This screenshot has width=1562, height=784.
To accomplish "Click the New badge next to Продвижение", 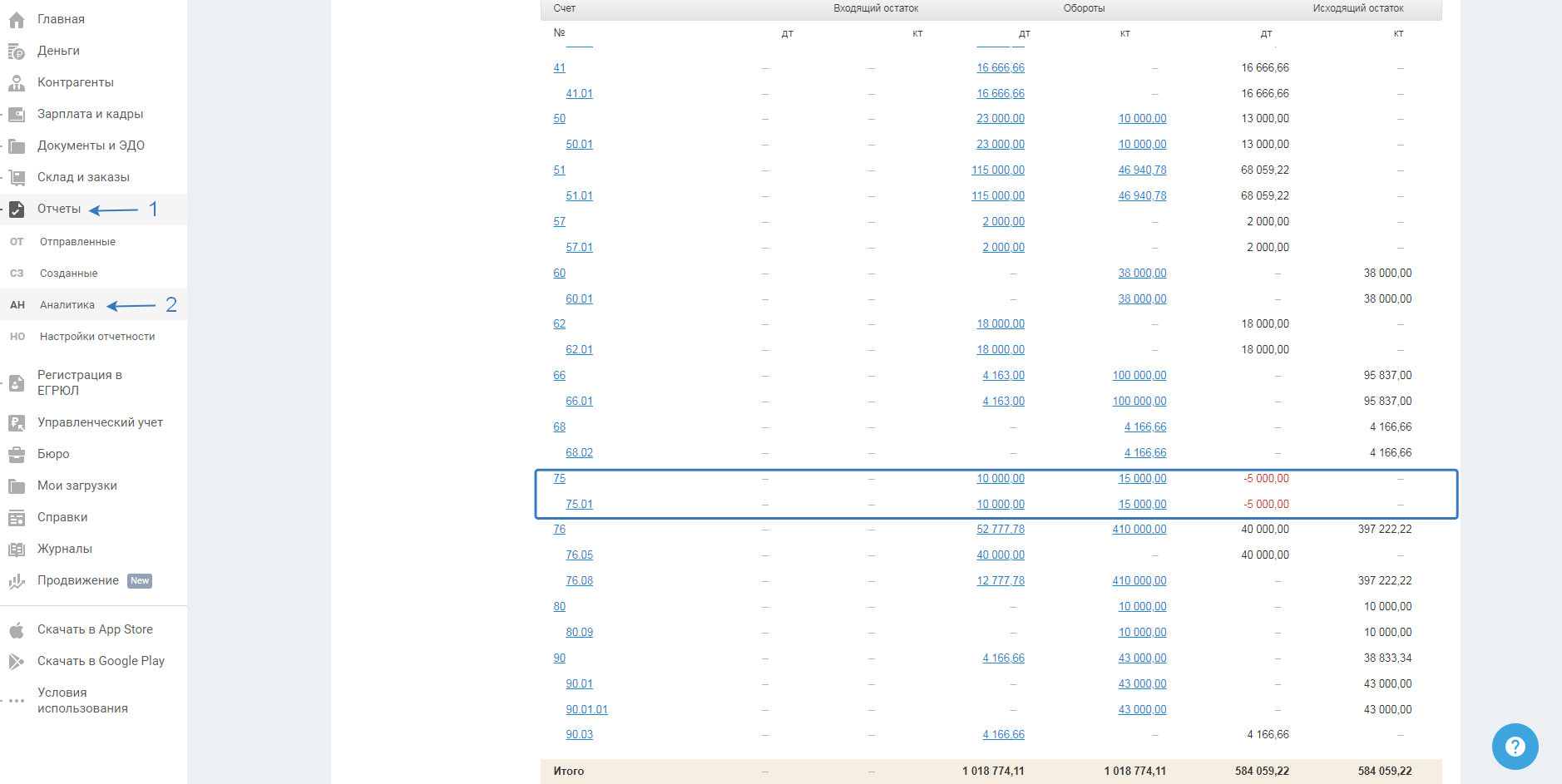I will click(x=140, y=581).
